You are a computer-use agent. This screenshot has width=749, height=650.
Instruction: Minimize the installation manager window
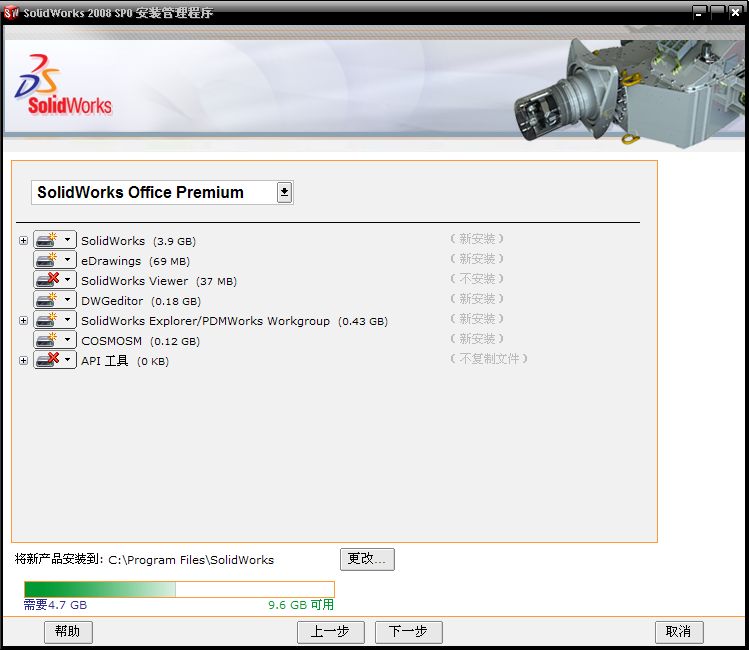[x=700, y=12]
